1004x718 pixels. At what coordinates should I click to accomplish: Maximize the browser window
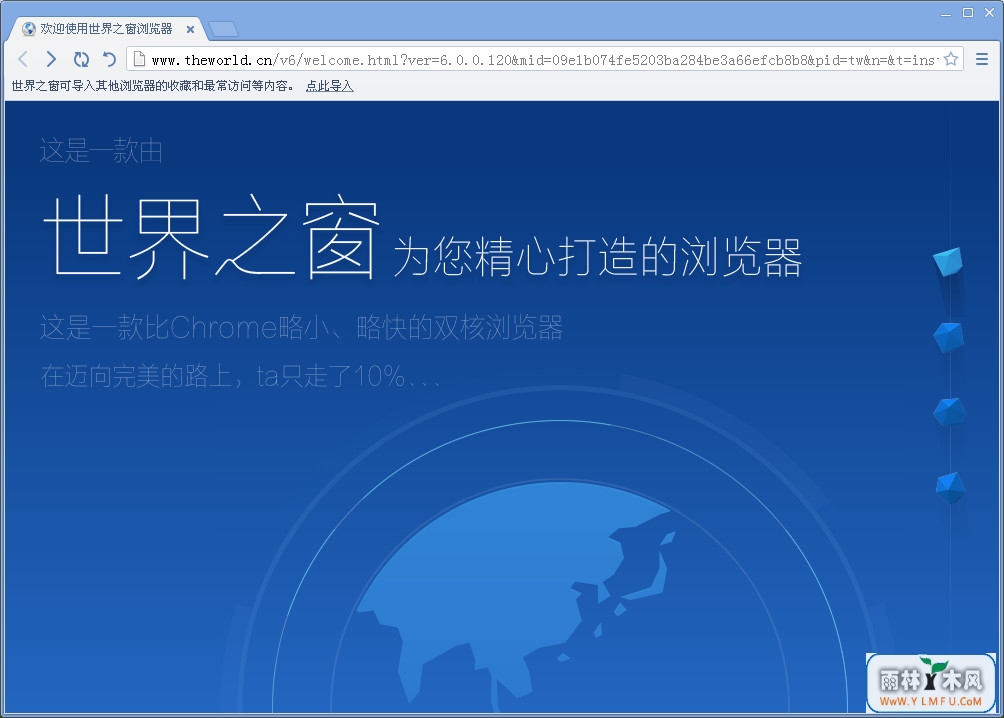(x=968, y=13)
